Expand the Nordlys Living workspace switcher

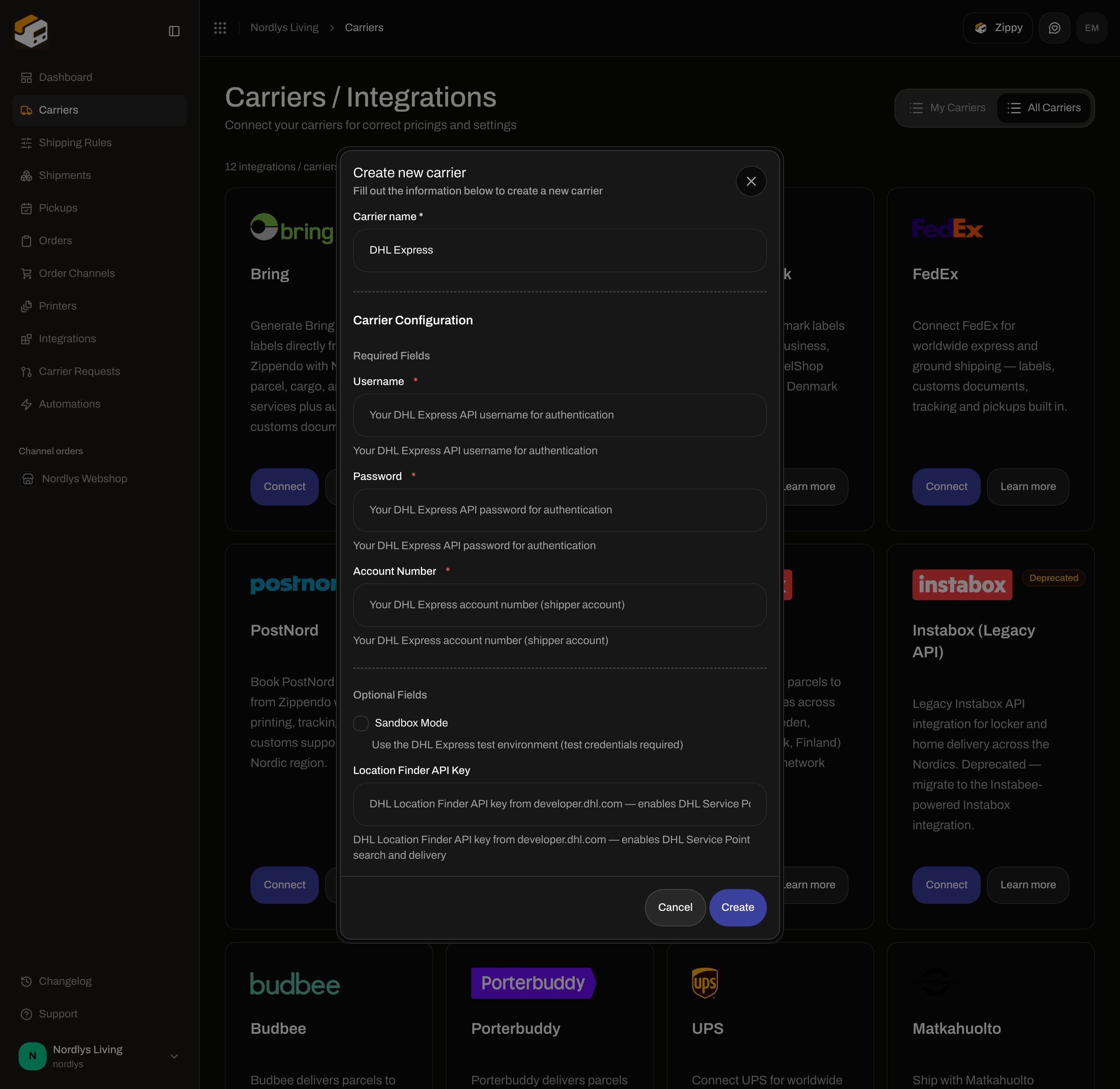point(99,1056)
